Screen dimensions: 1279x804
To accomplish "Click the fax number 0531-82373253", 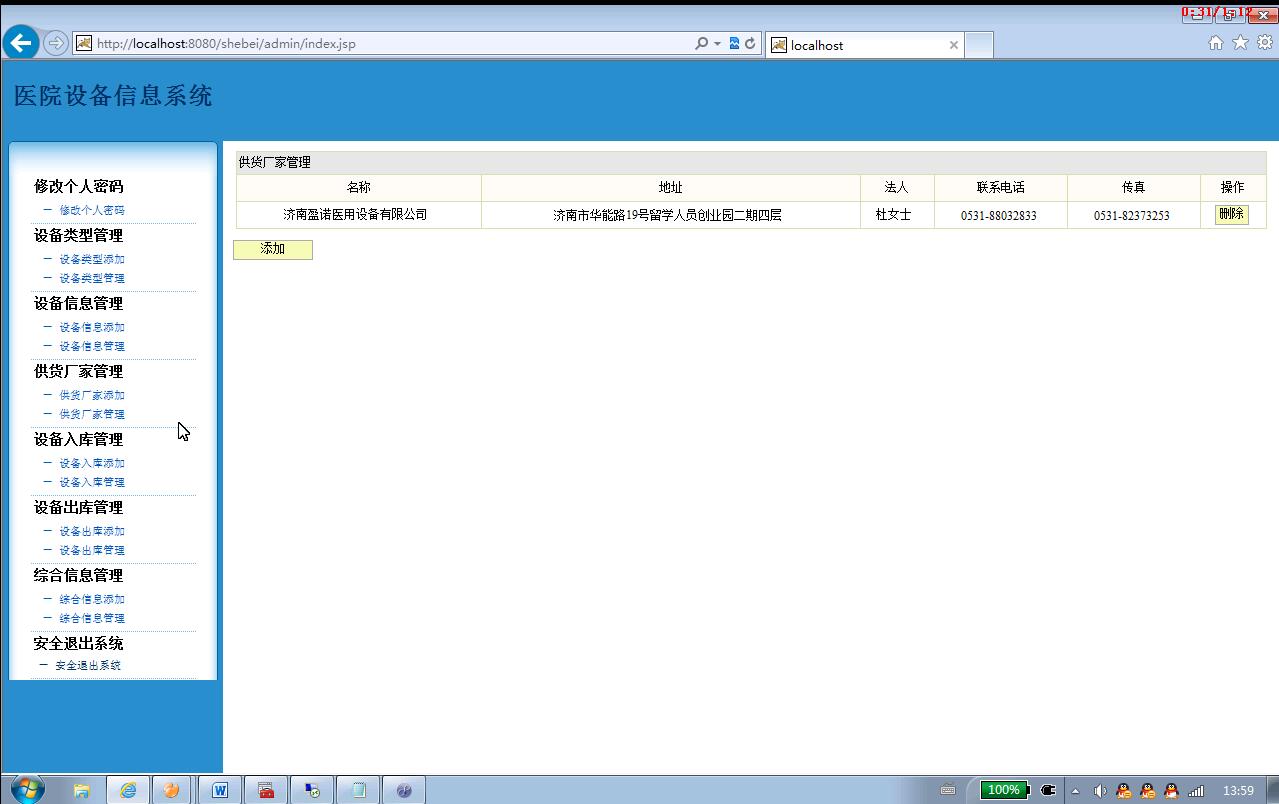I will (x=1131, y=215).
